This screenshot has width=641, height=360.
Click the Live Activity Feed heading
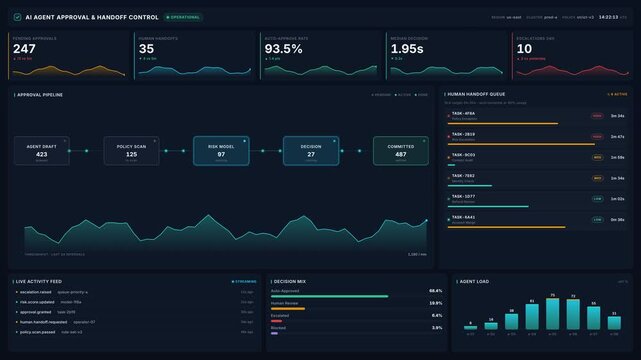tap(38, 282)
